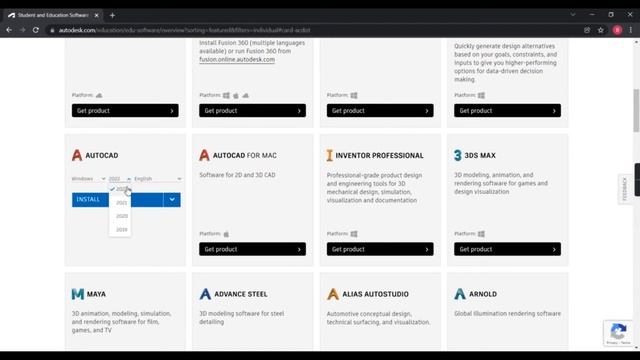Click Apple platform icon under AutoCAD for Mac
Viewport: 640px width, 360px height.
pyautogui.click(x=226, y=234)
